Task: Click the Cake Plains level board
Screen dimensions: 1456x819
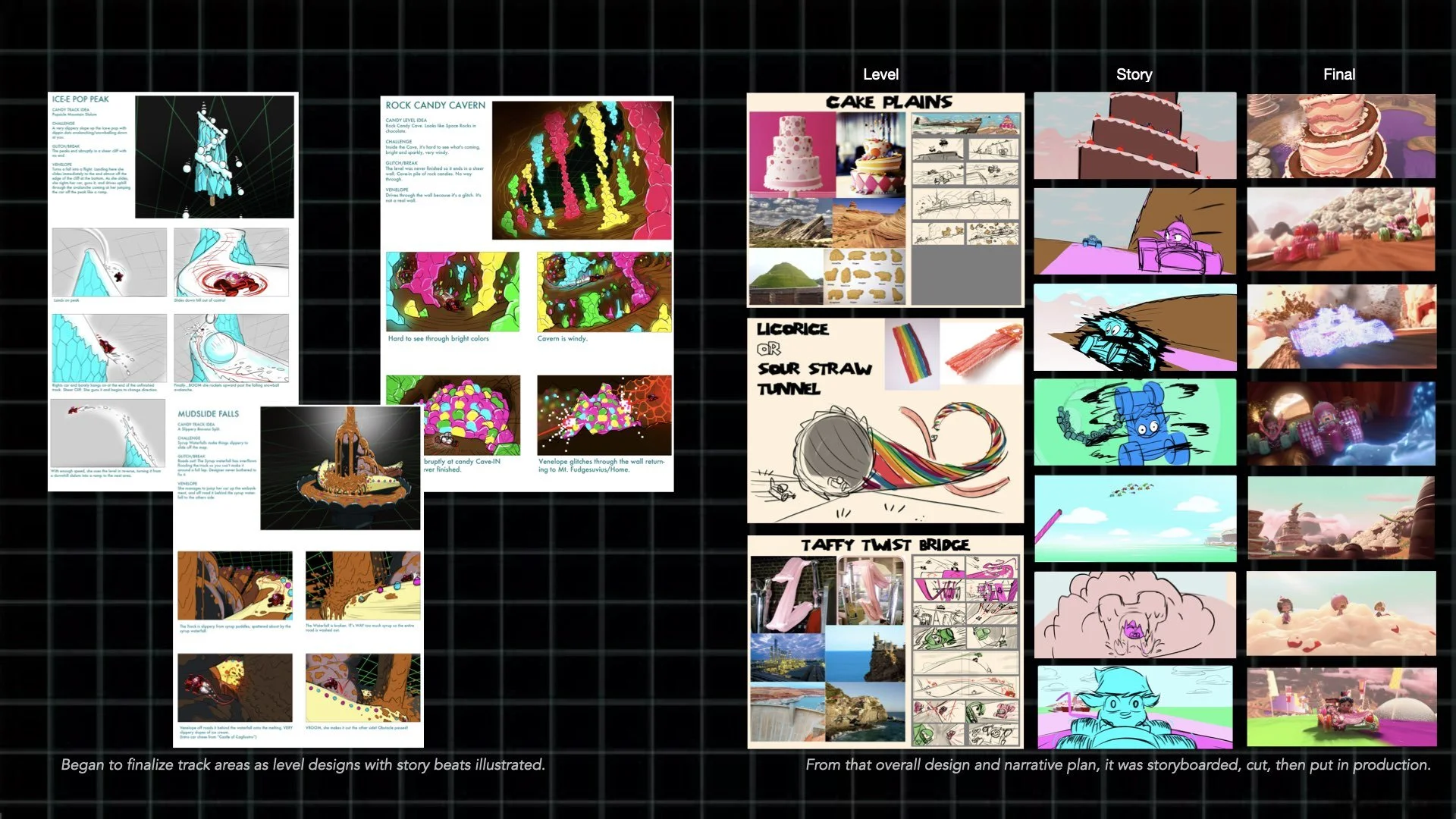Action: point(885,200)
